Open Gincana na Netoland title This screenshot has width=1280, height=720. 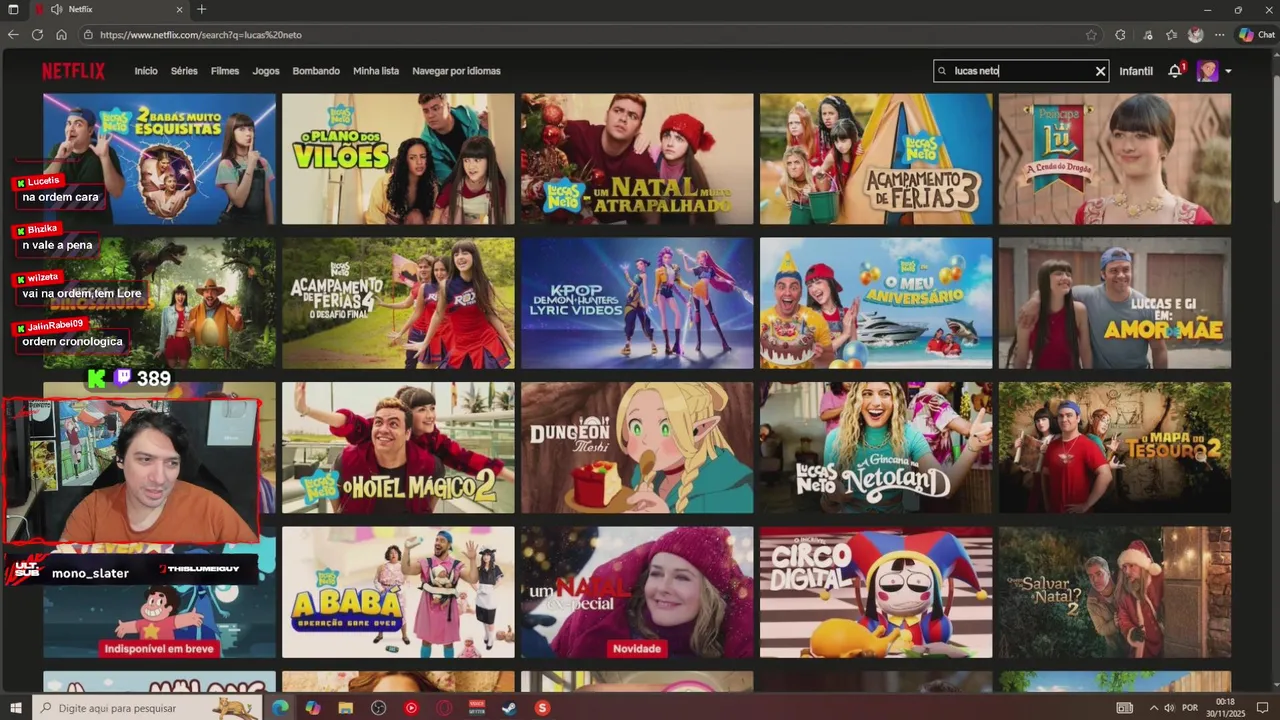[876, 448]
